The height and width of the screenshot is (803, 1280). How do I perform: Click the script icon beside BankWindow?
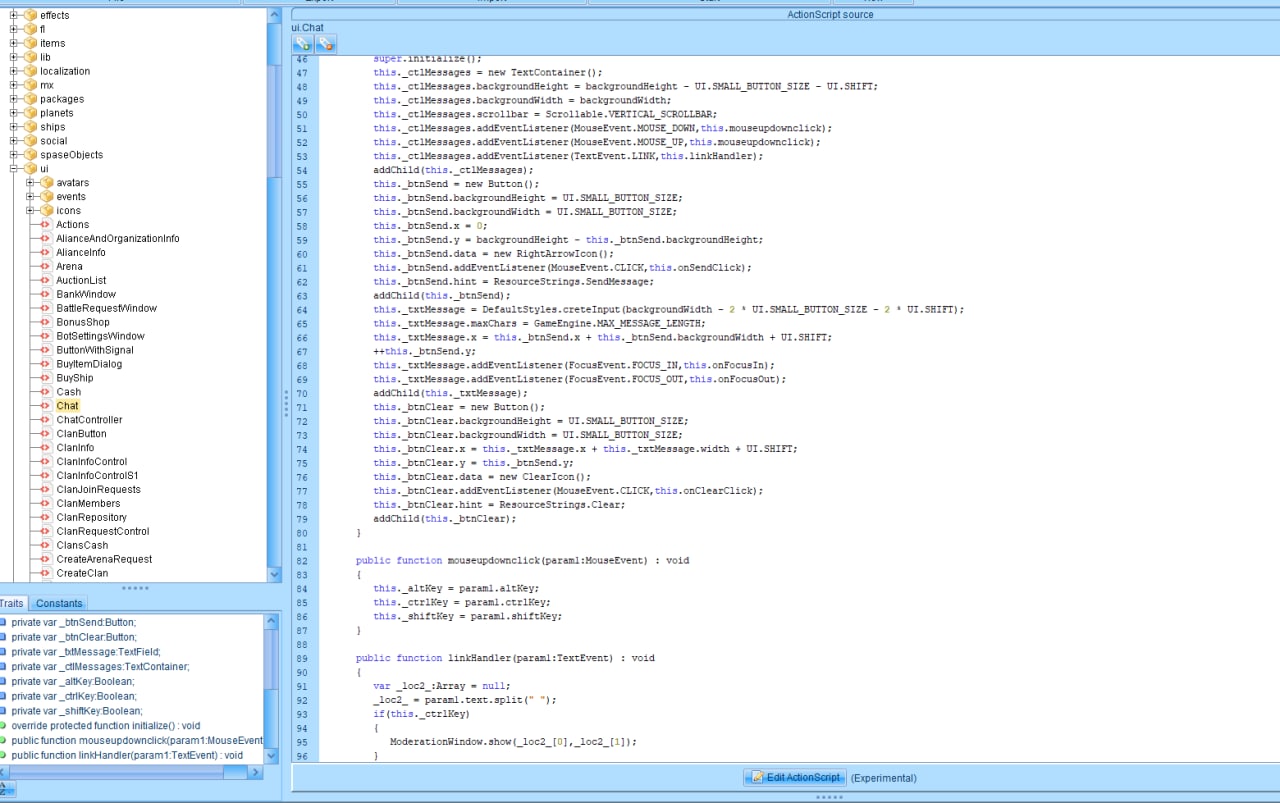click(x=45, y=295)
